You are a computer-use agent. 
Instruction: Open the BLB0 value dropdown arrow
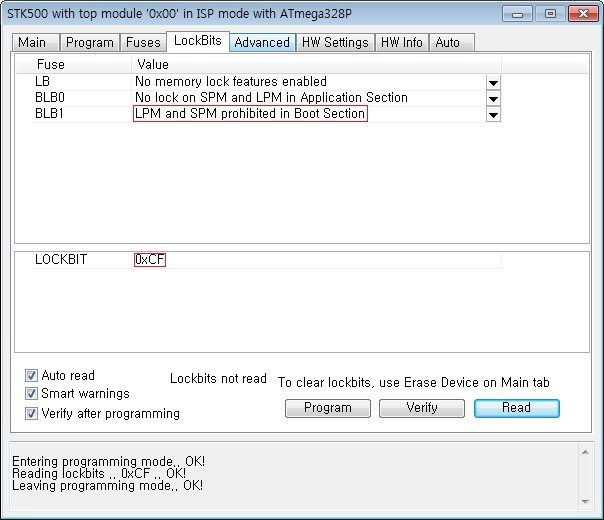tap(493, 99)
